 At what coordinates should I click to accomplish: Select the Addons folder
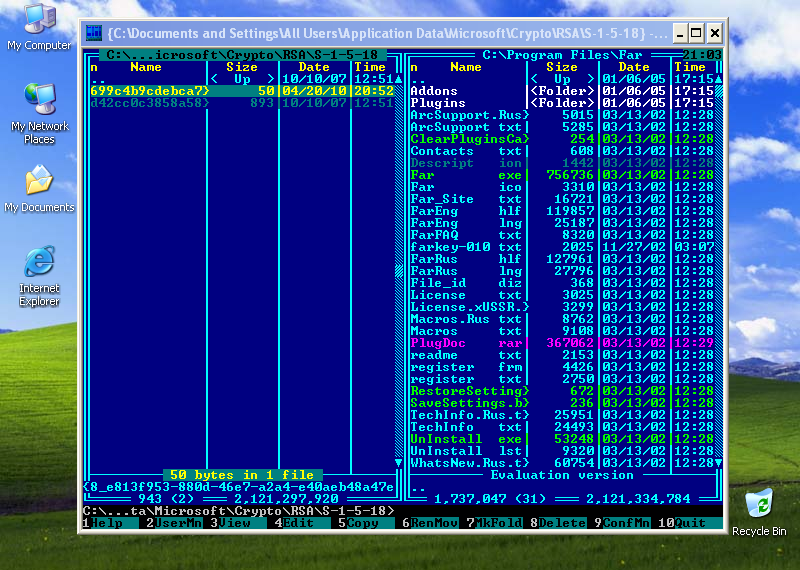pyautogui.click(x=562, y=91)
